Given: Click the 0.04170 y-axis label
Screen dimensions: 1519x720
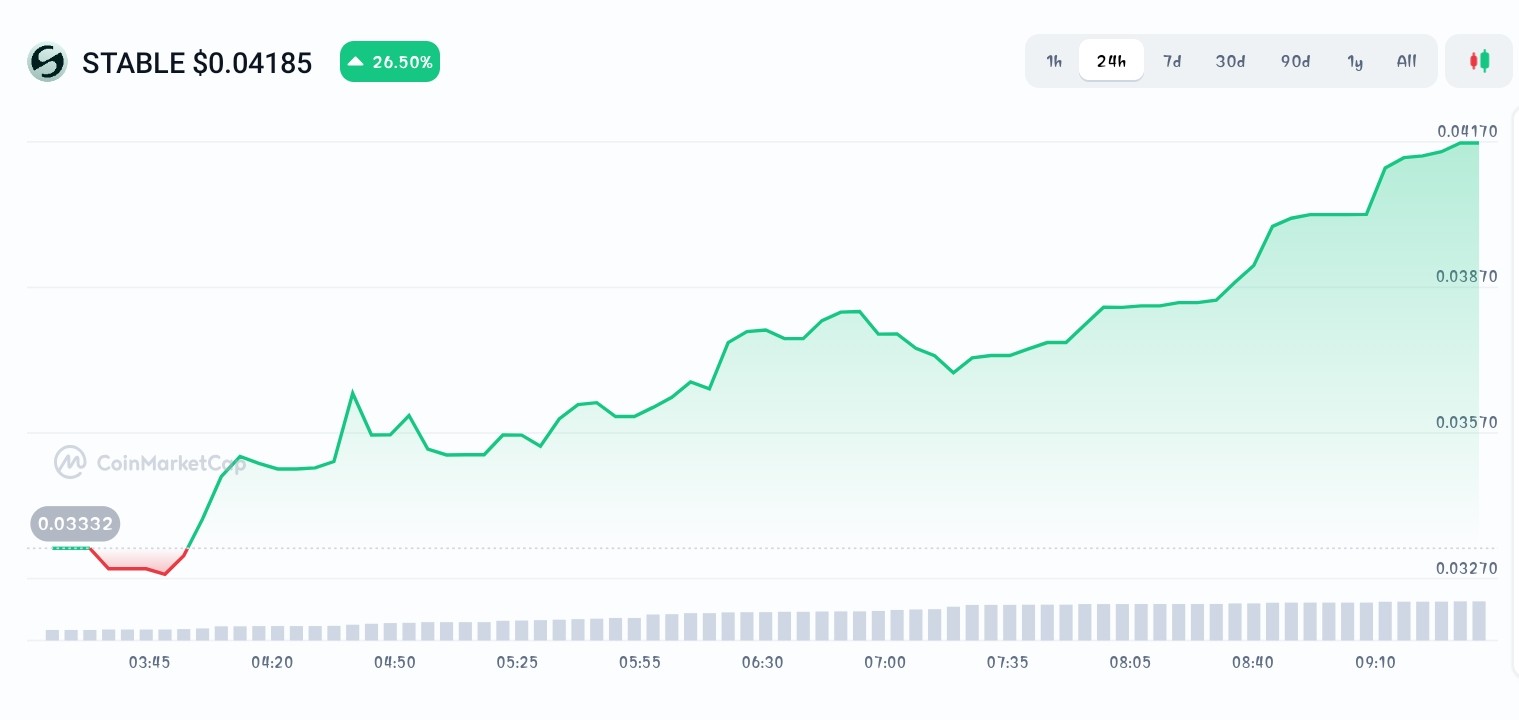Looking at the screenshot, I should coord(1467,131).
